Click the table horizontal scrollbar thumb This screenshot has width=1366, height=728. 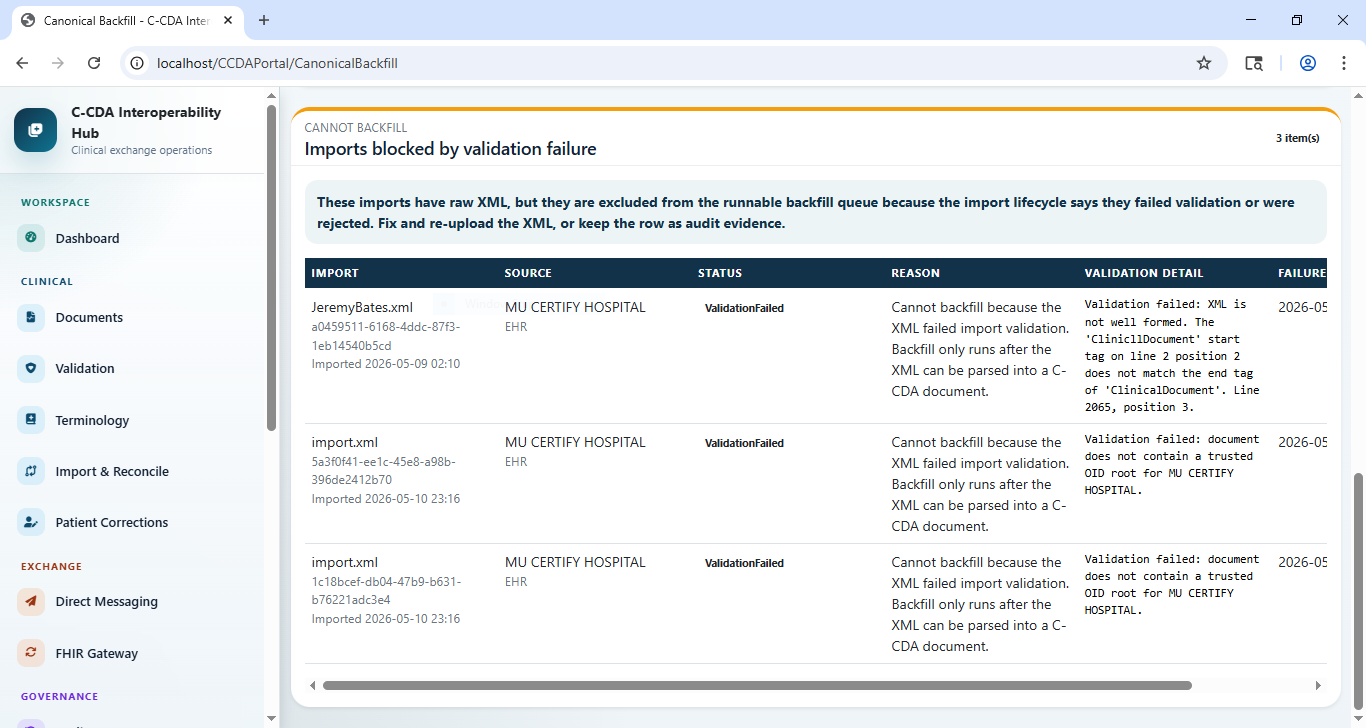point(757,686)
